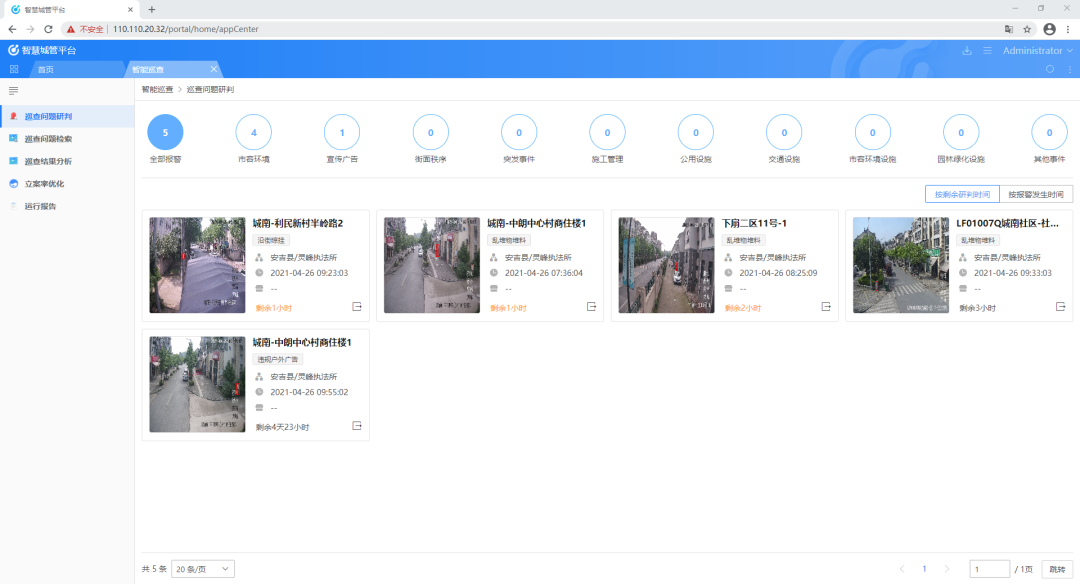Screen dimensions: 1080x584
Task: Click the 跳转 button
Action: point(1057,569)
